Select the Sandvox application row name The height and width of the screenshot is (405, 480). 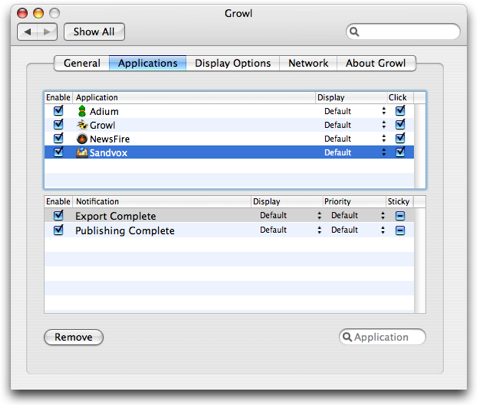point(108,153)
